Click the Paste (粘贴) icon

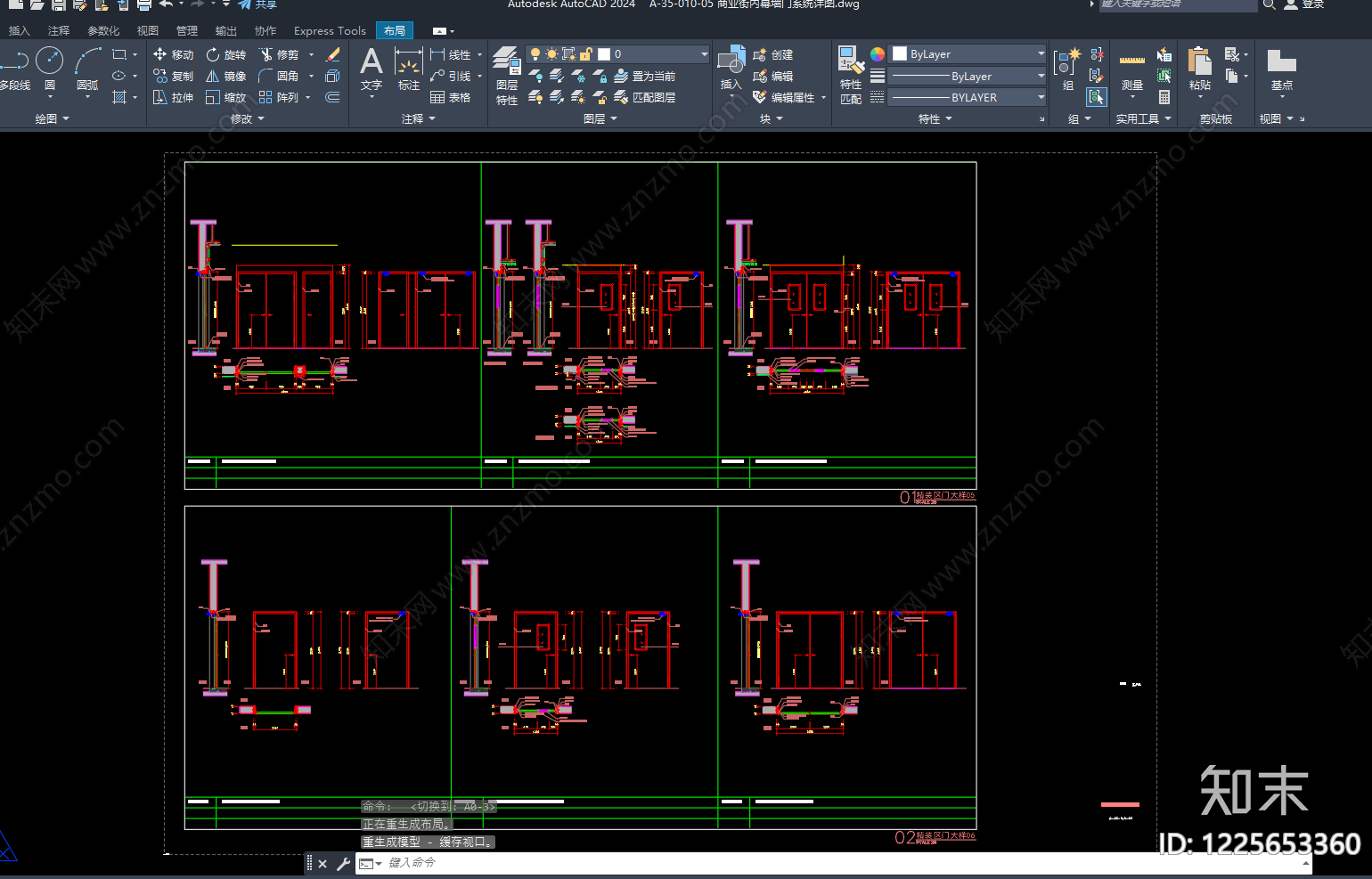click(1200, 69)
